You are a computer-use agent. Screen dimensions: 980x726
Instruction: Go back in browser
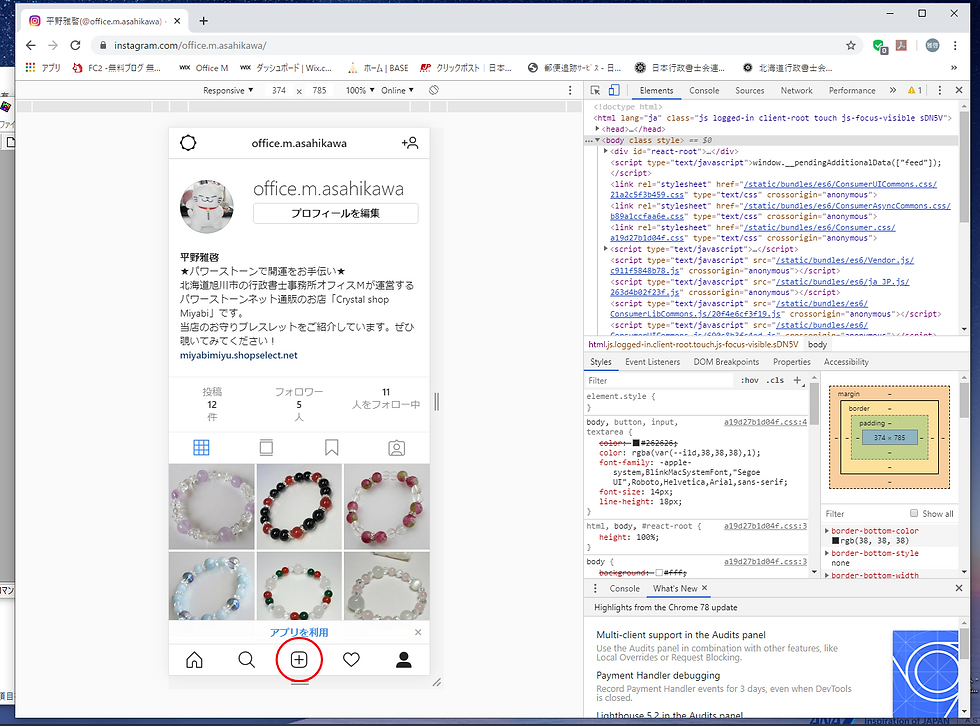pyautogui.click(x=31, y=45)
